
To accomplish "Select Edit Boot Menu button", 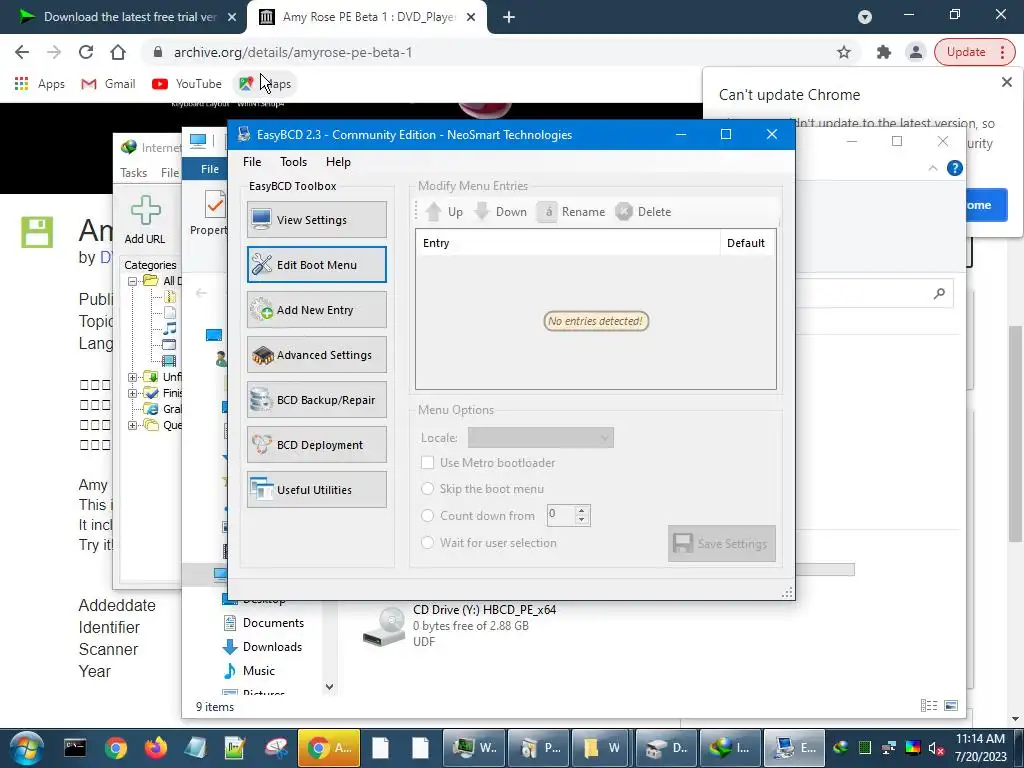I will click(x=317, y=264).
